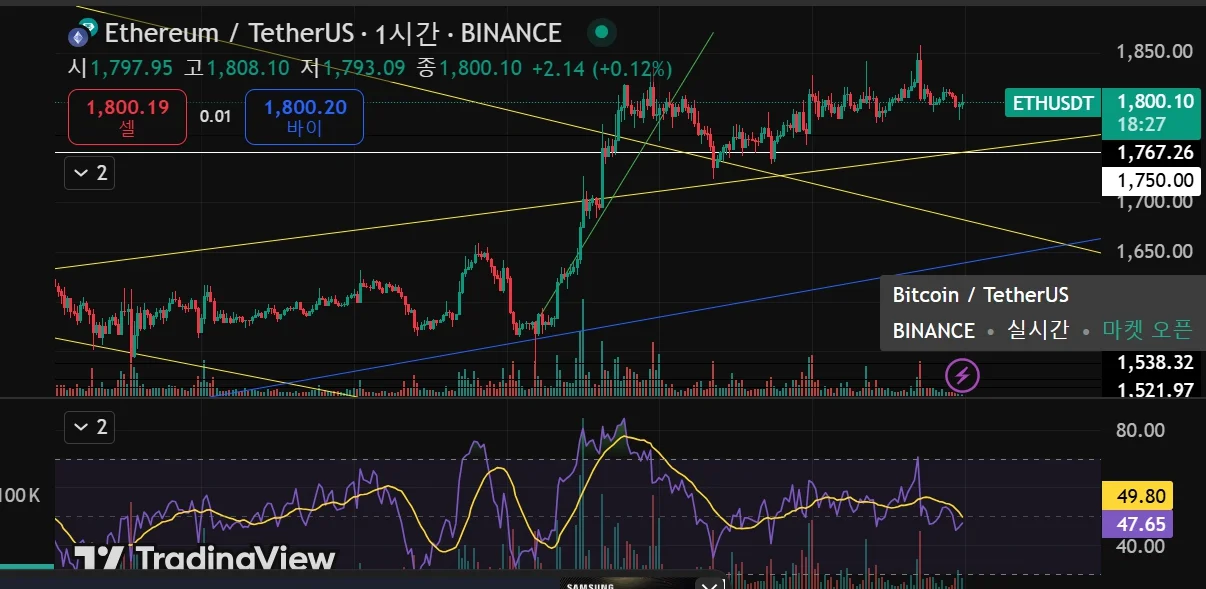Image resolution: width=1206 pixels, height=589 pixels.
Task: Click the change value +2.14 (+0.12%)
Action: coord(602,68)
